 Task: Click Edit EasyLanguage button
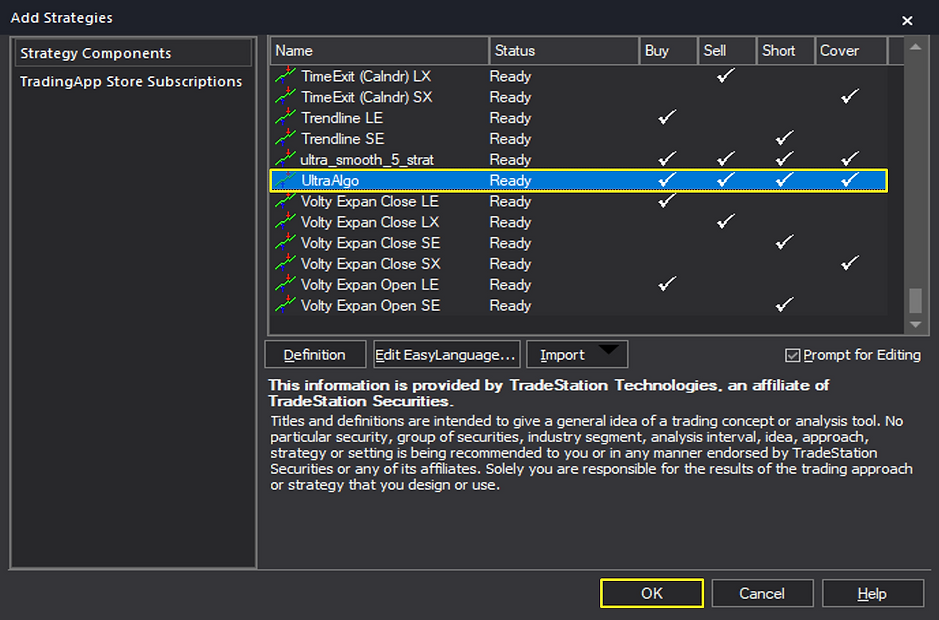point(446,355)
